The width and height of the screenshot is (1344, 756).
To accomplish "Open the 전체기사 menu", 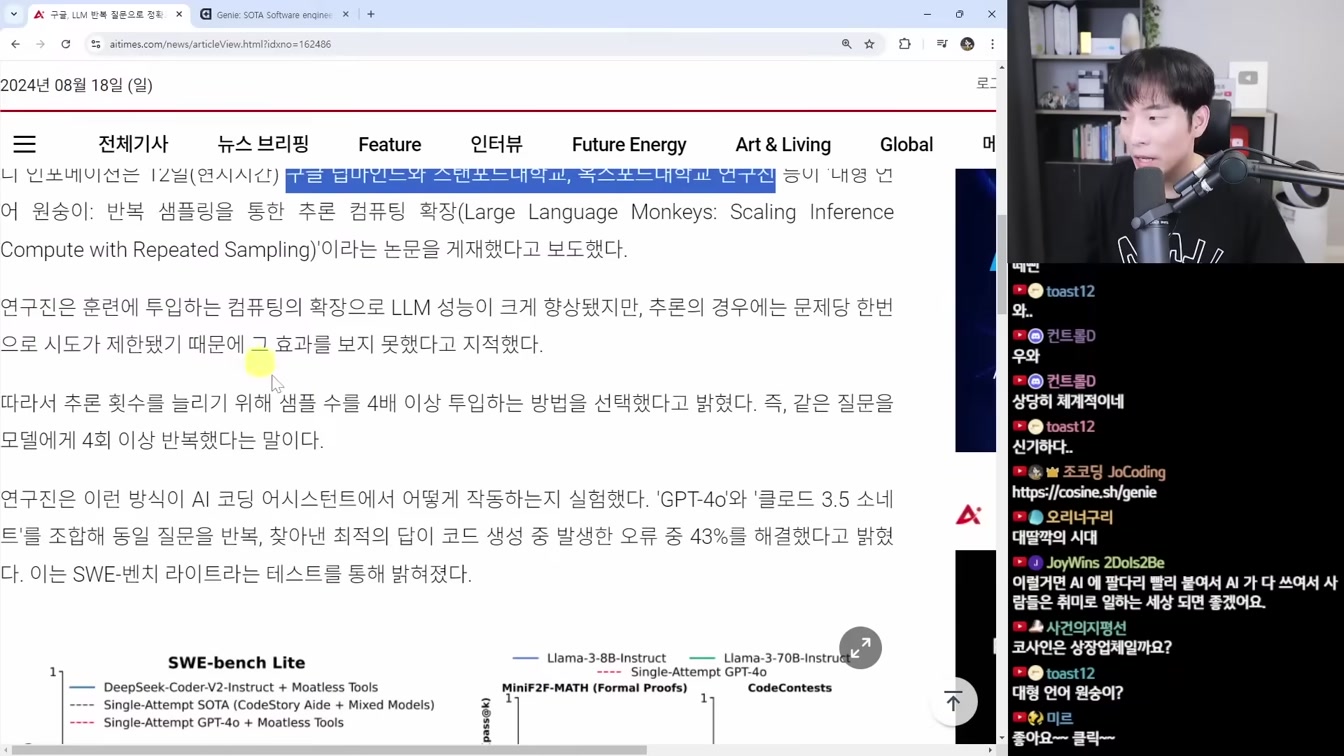I will tap(133, 145).
